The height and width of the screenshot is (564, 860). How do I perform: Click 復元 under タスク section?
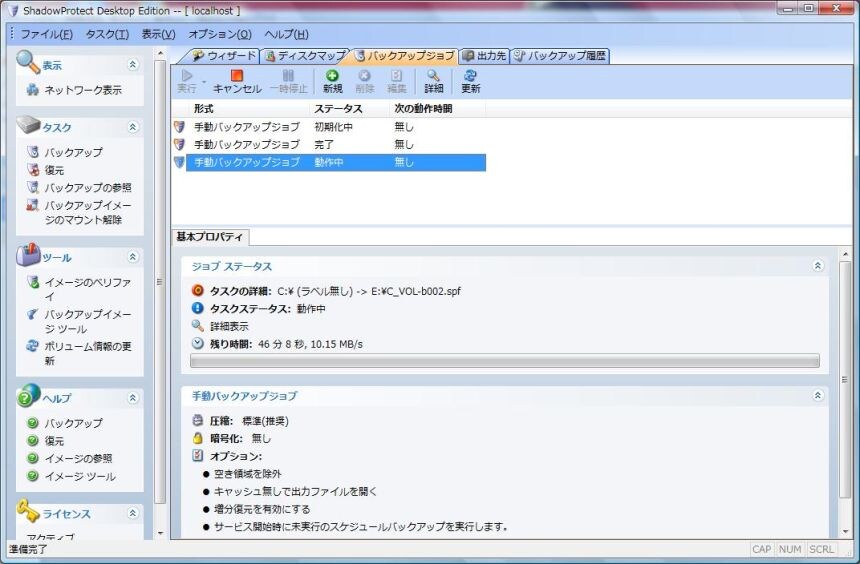54,170
